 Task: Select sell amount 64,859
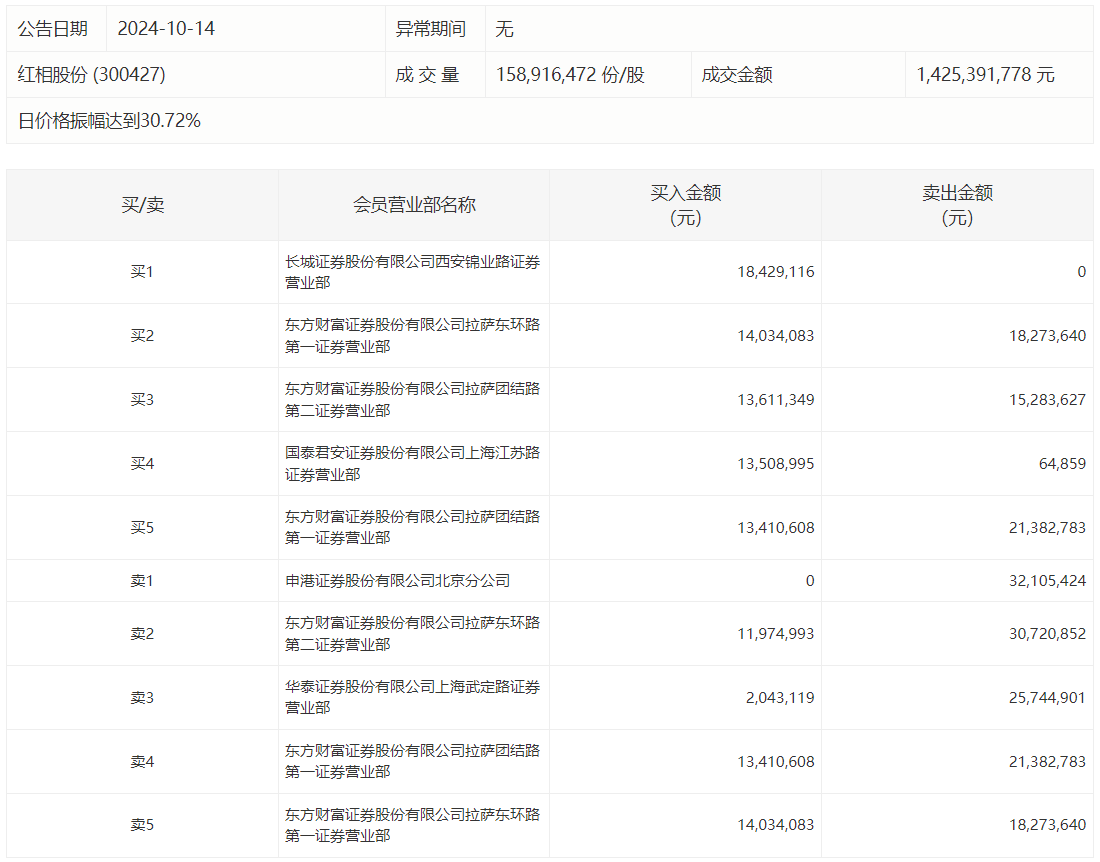click(1062, 464)
